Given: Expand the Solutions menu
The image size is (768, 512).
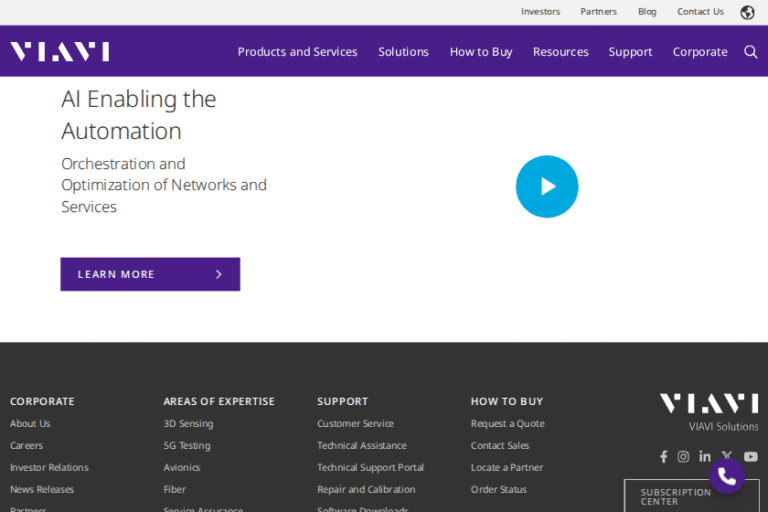Looking at the screenshot, I should 403,52.
